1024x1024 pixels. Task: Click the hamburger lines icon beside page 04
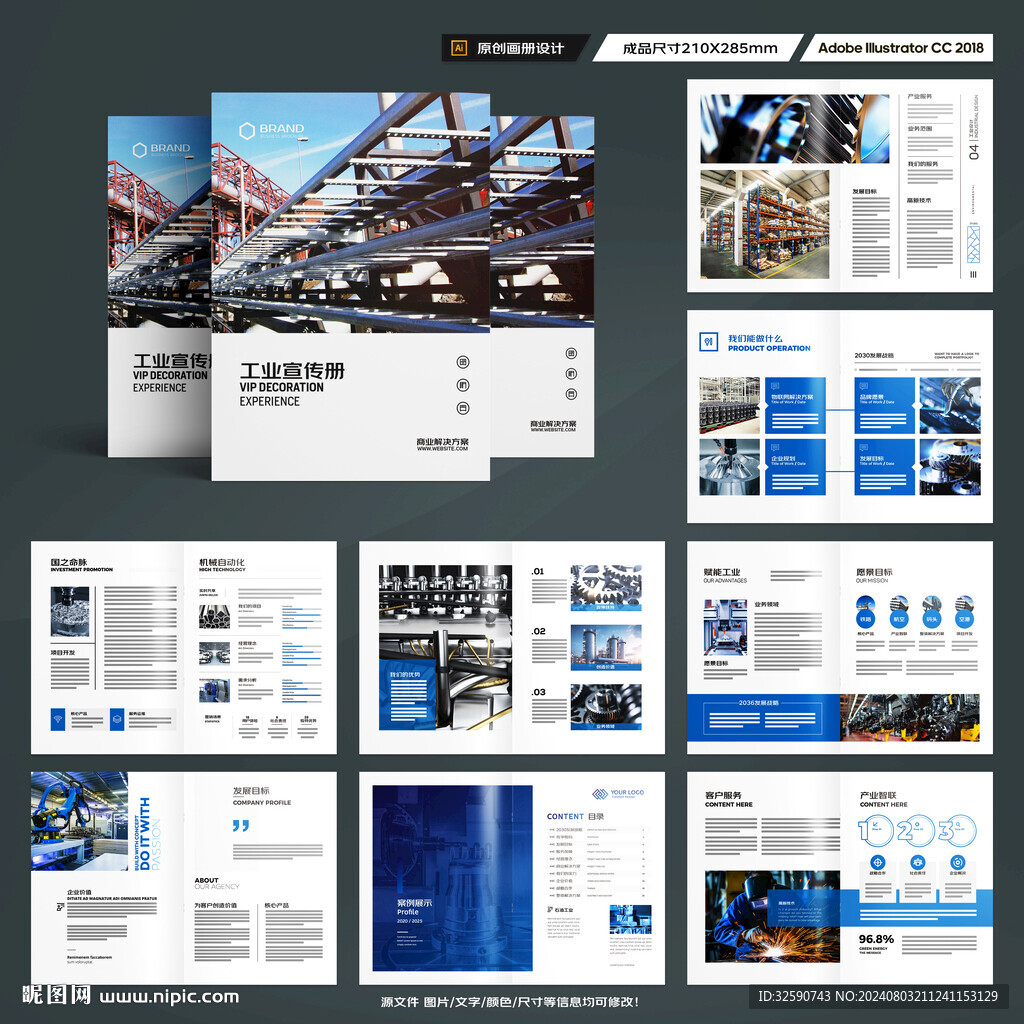[974, 274]
